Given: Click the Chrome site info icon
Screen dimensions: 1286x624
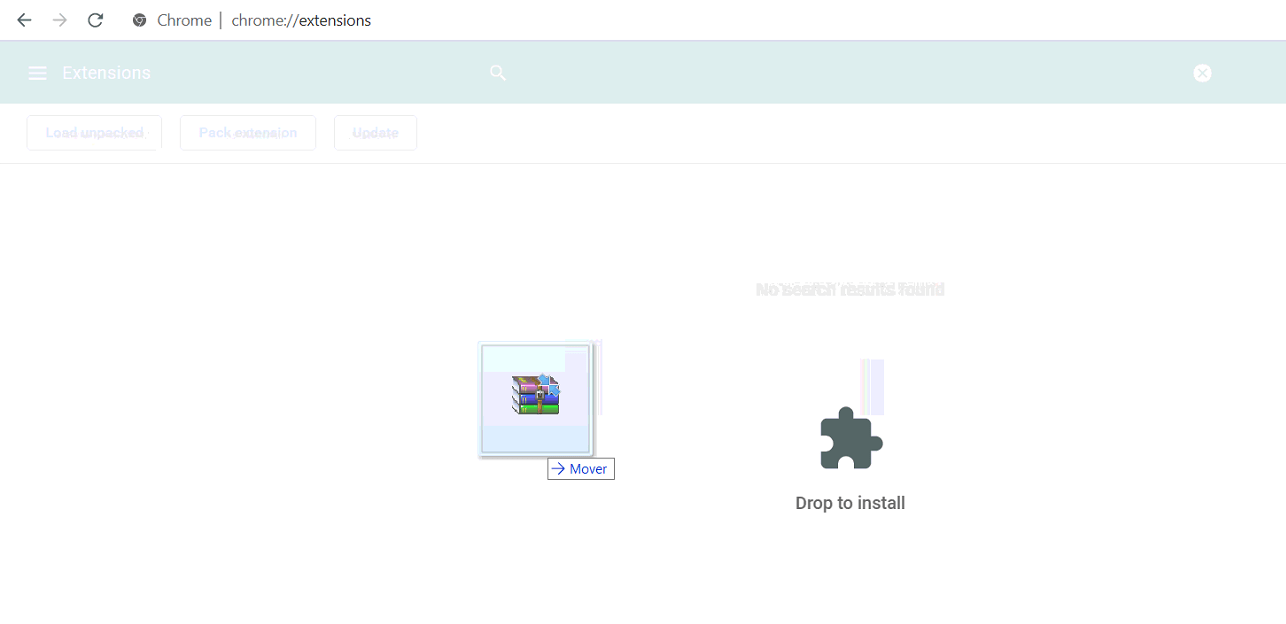Looking at the screenshot, I should coord(140,20).
